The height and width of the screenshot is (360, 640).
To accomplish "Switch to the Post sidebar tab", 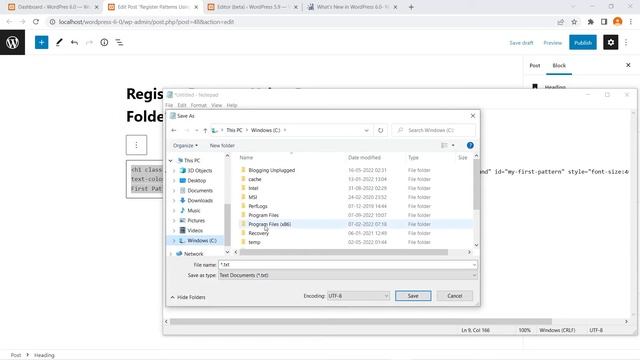I will point(535,65).
